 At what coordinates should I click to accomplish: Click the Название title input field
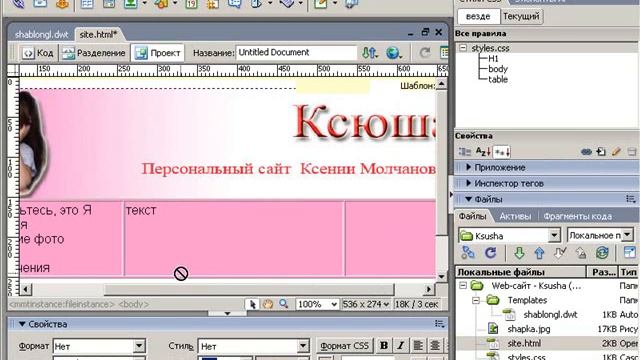(x=296, y=53)
